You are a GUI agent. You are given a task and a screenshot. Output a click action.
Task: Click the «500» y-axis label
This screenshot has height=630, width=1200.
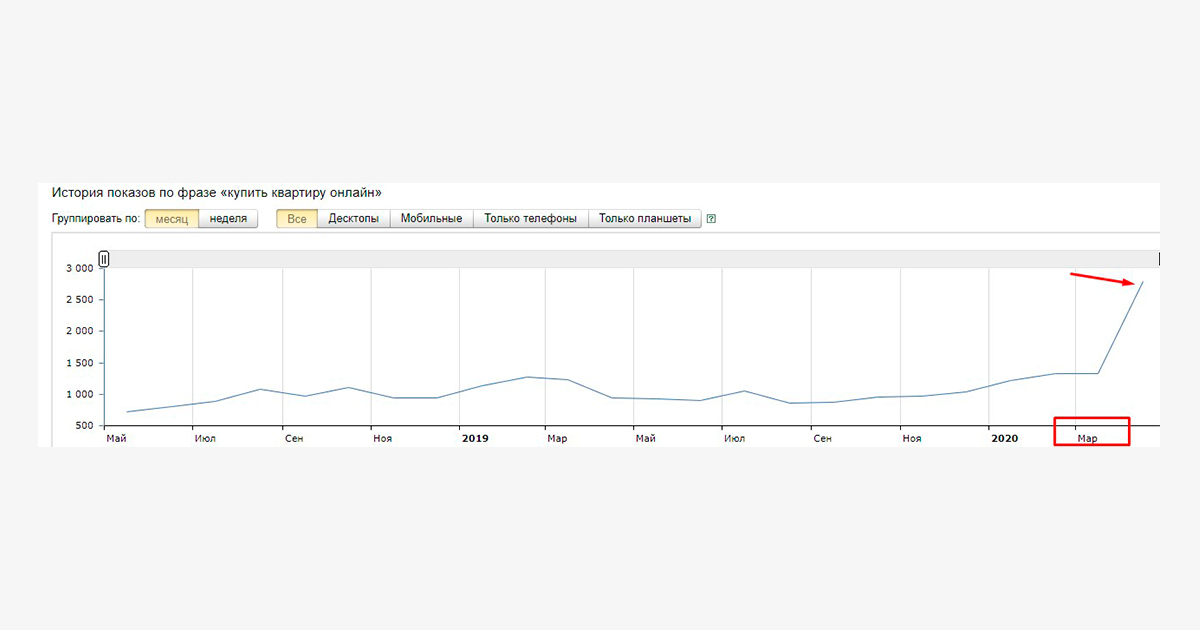(84, 426)
